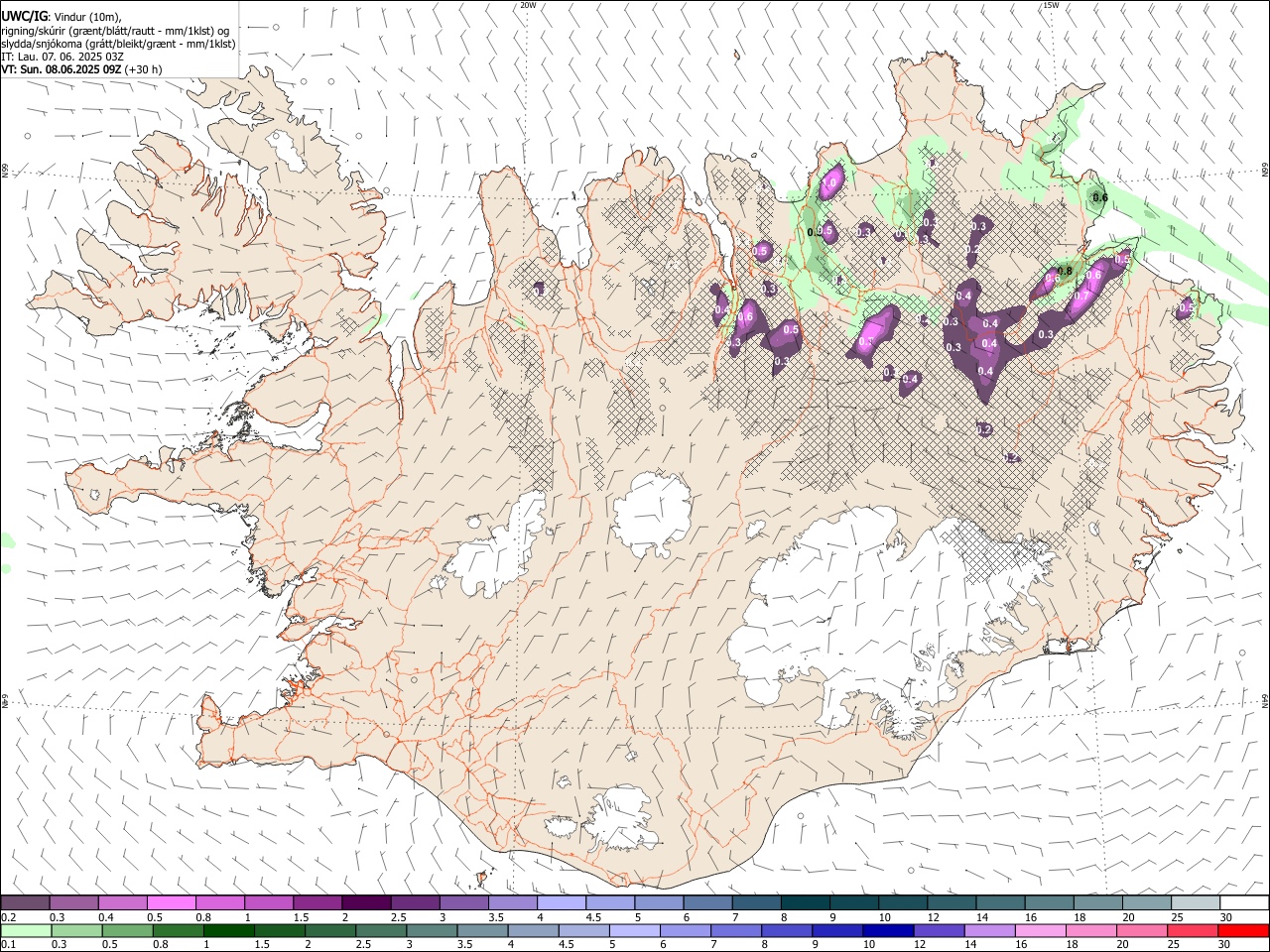1270x952 pixels.
Task: Click the VT valid time line in header
Action: pyautogui.click(x=81, y=69)
